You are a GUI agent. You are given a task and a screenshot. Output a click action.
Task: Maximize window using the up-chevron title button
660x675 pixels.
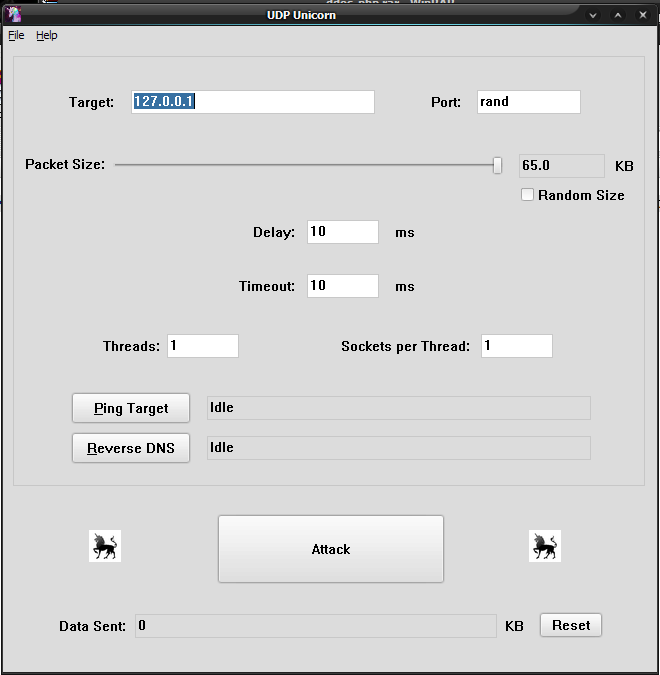617,16
